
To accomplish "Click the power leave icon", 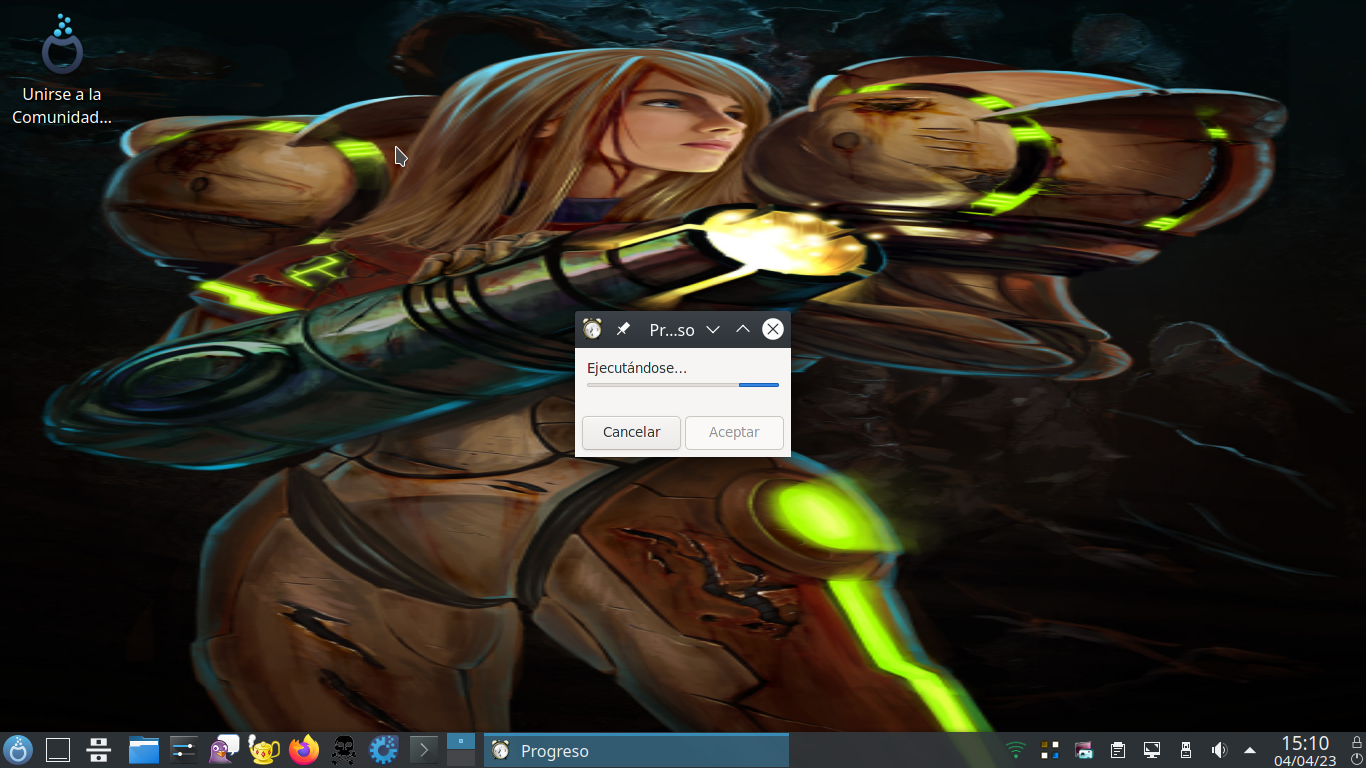I will (1357, 759).
